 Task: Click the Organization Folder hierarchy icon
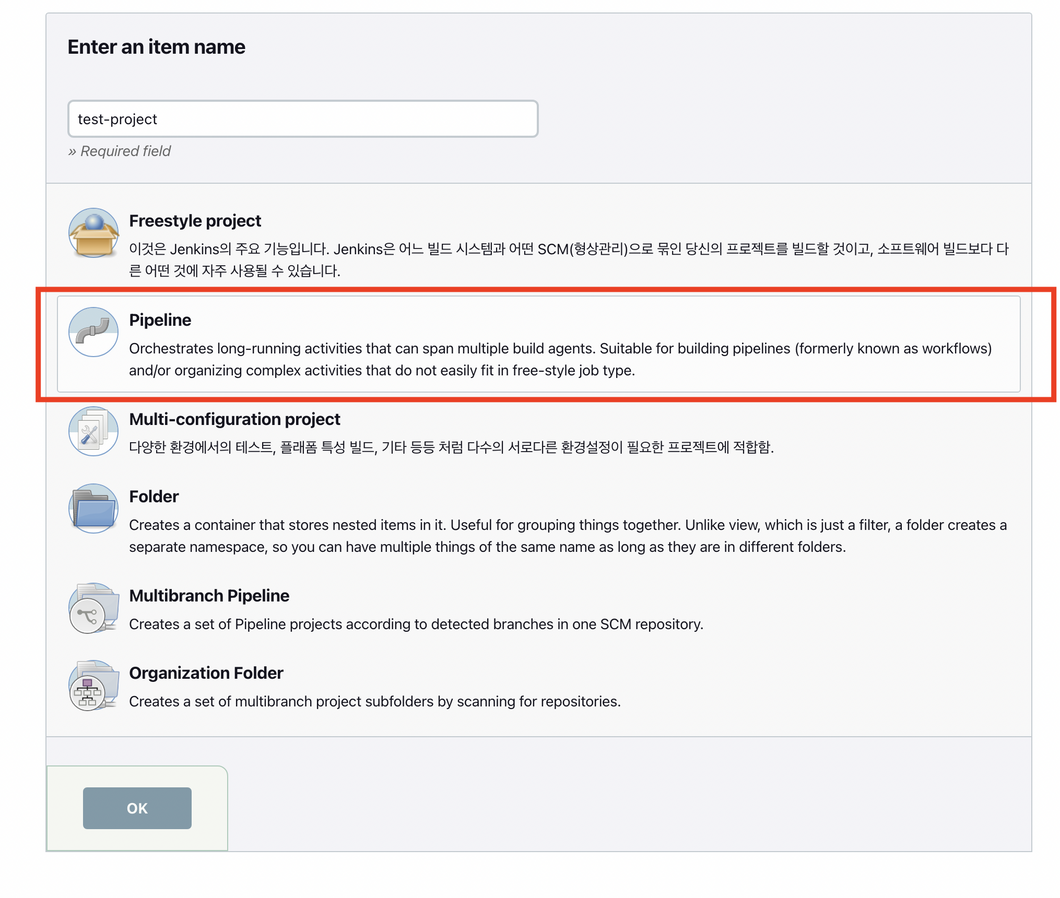(x=93, y=685)
